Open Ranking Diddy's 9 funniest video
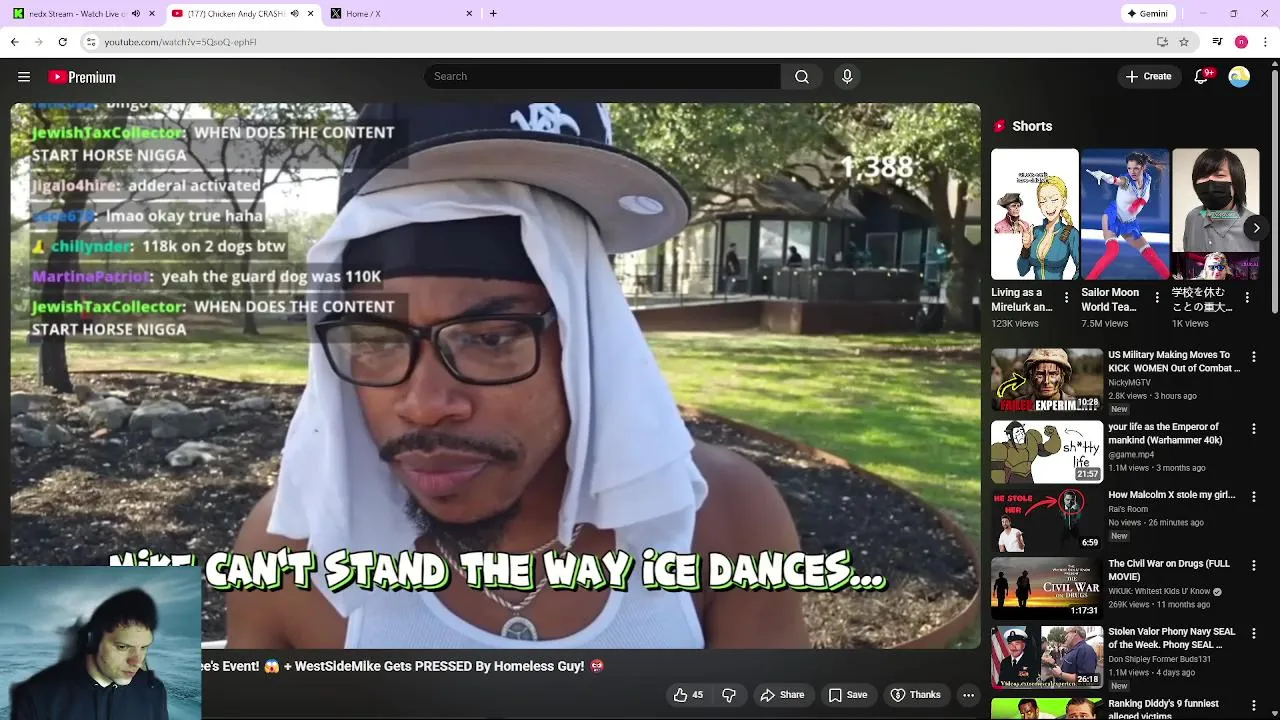1280x720 pixels. 1046,708
